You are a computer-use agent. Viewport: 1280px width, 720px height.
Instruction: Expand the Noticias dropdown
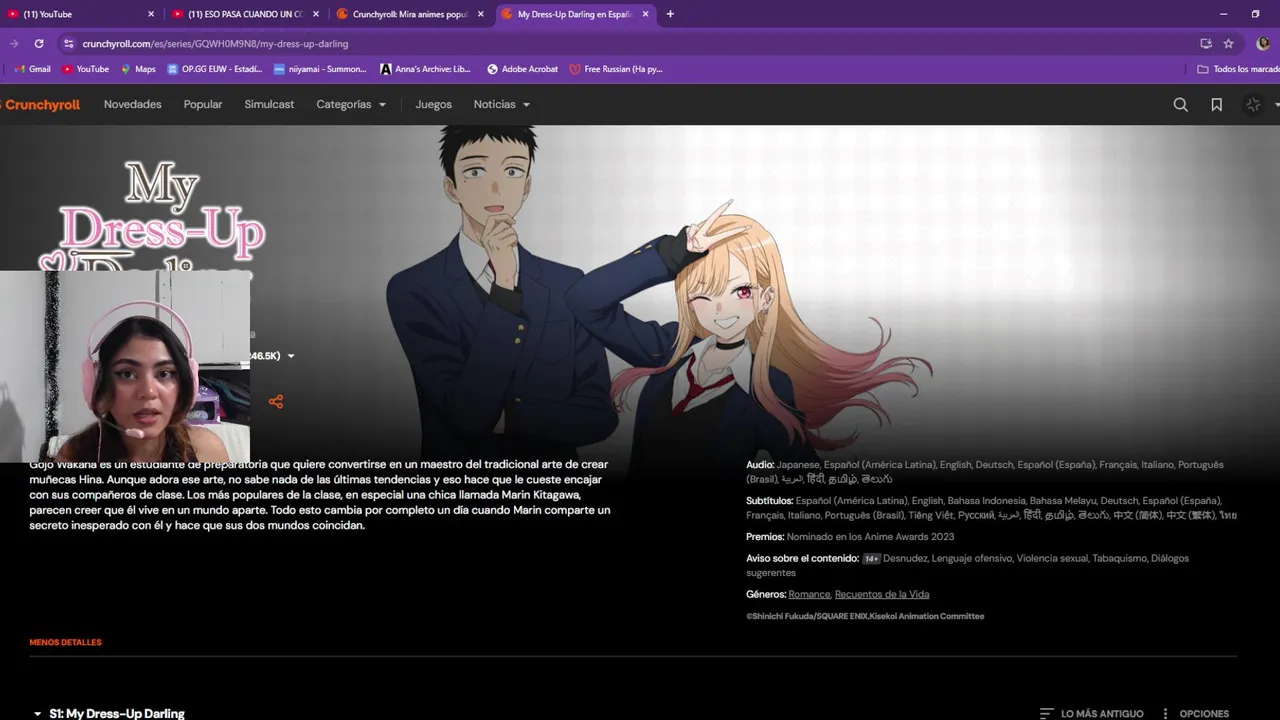pos(502,104)
